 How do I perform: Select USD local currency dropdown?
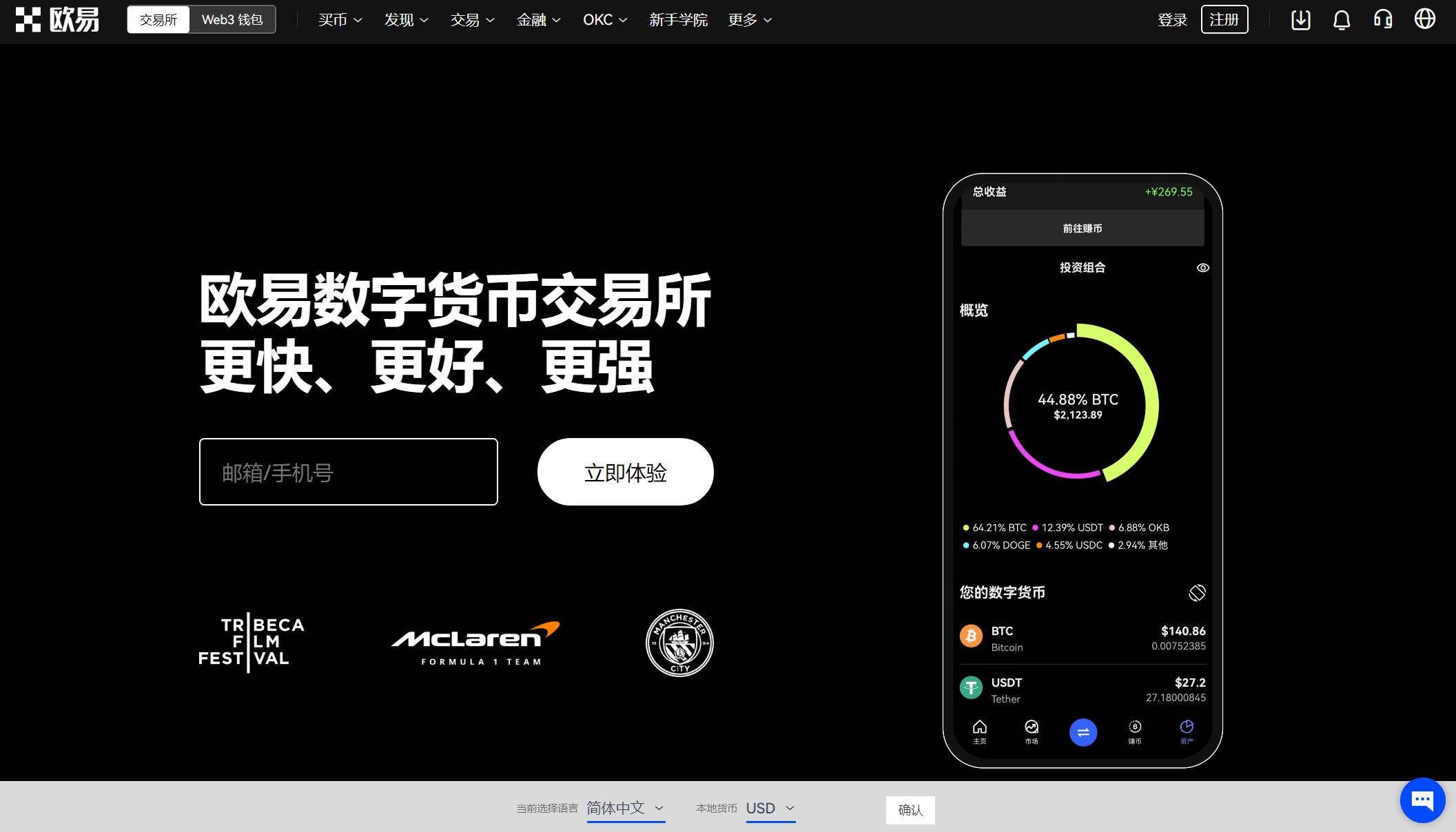[x=770, y=808]
